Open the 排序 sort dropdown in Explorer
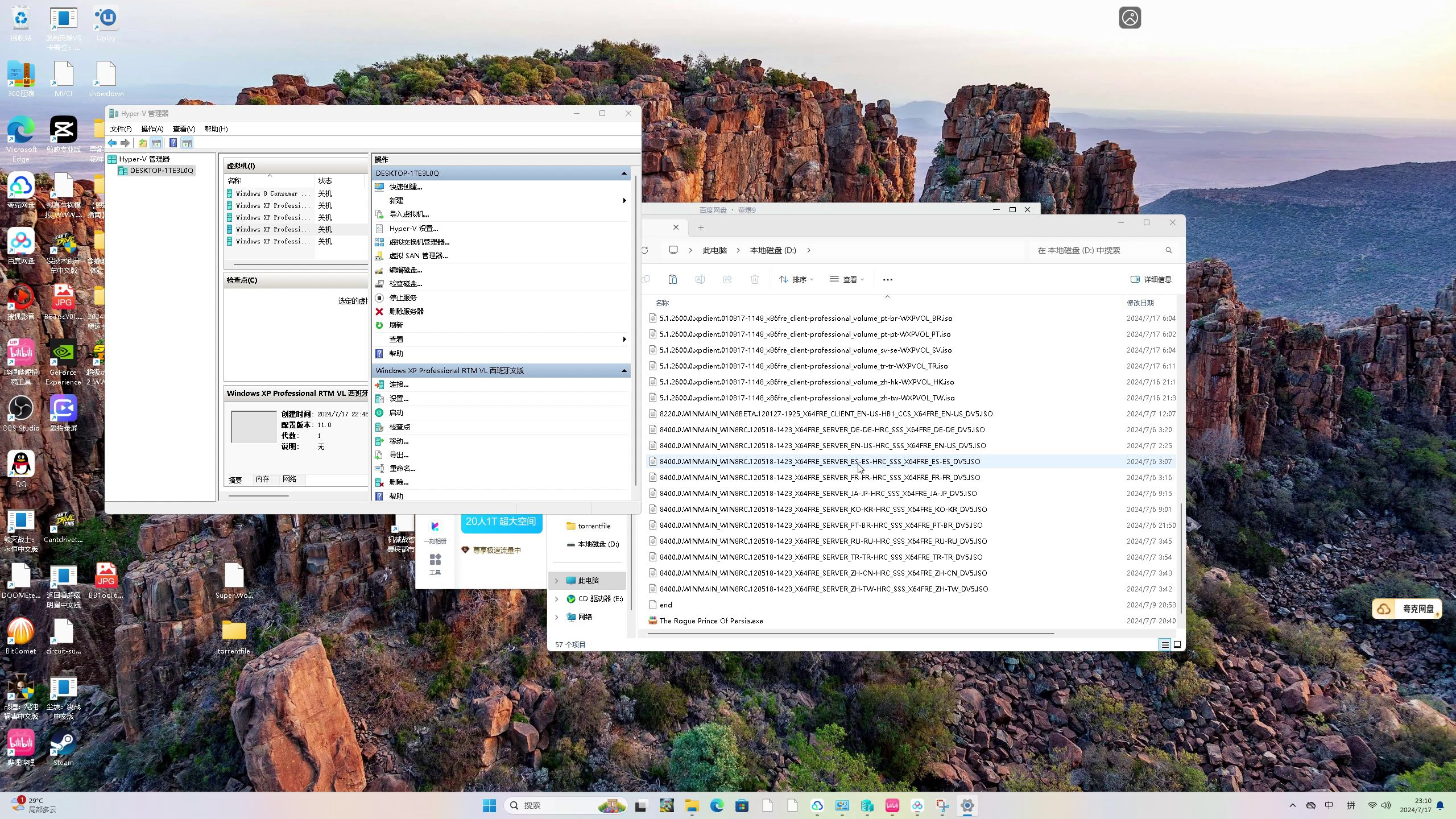 (x=796, y=279)
